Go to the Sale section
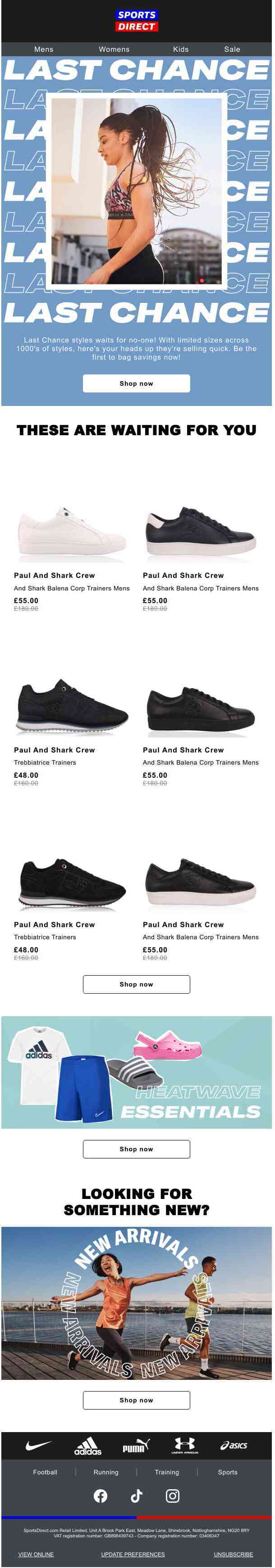Image resolution: width=275 pixels, height=1568 pixels. coord(232,50)
